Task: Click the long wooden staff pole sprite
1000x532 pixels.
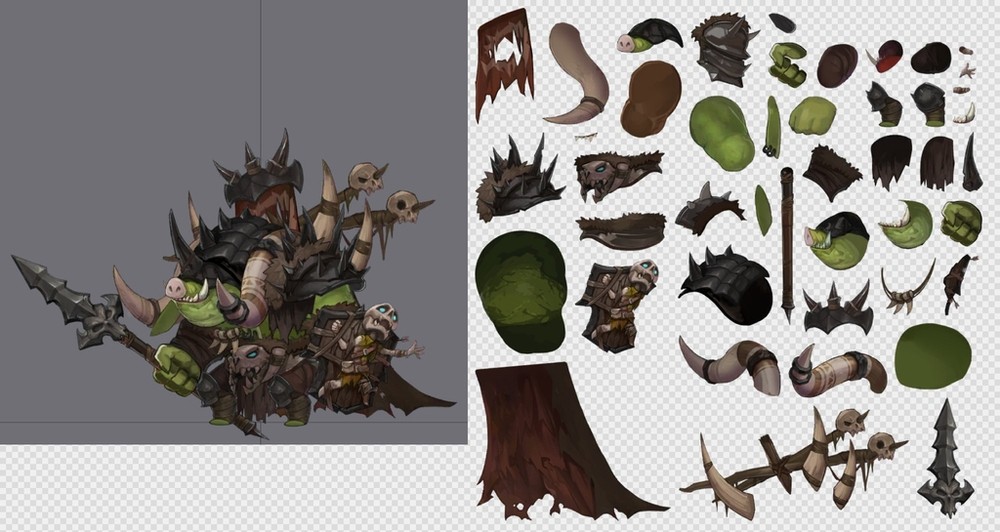Action: coord(787,240)
